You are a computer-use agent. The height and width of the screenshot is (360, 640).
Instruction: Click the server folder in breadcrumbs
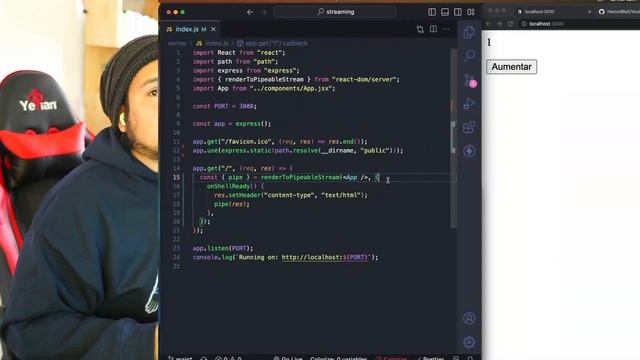click(177, 43)
